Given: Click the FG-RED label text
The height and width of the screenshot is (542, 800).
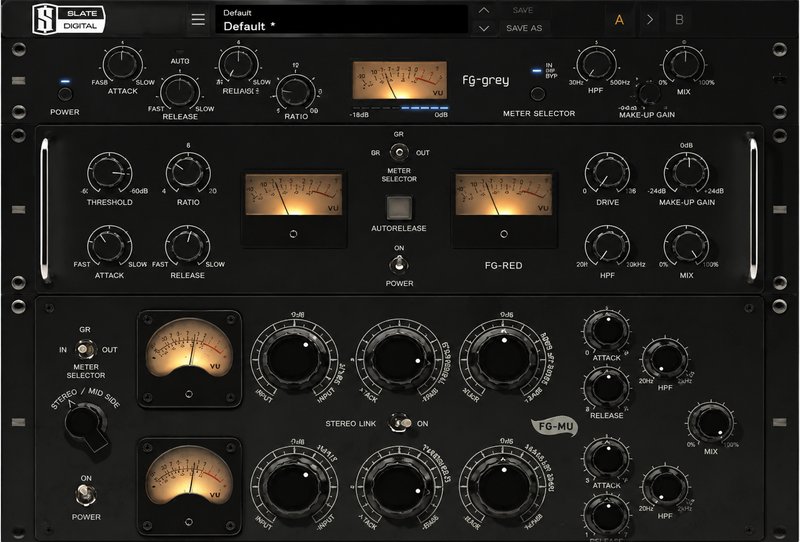Looking at the screenshot, I should [x=503, y=265].
